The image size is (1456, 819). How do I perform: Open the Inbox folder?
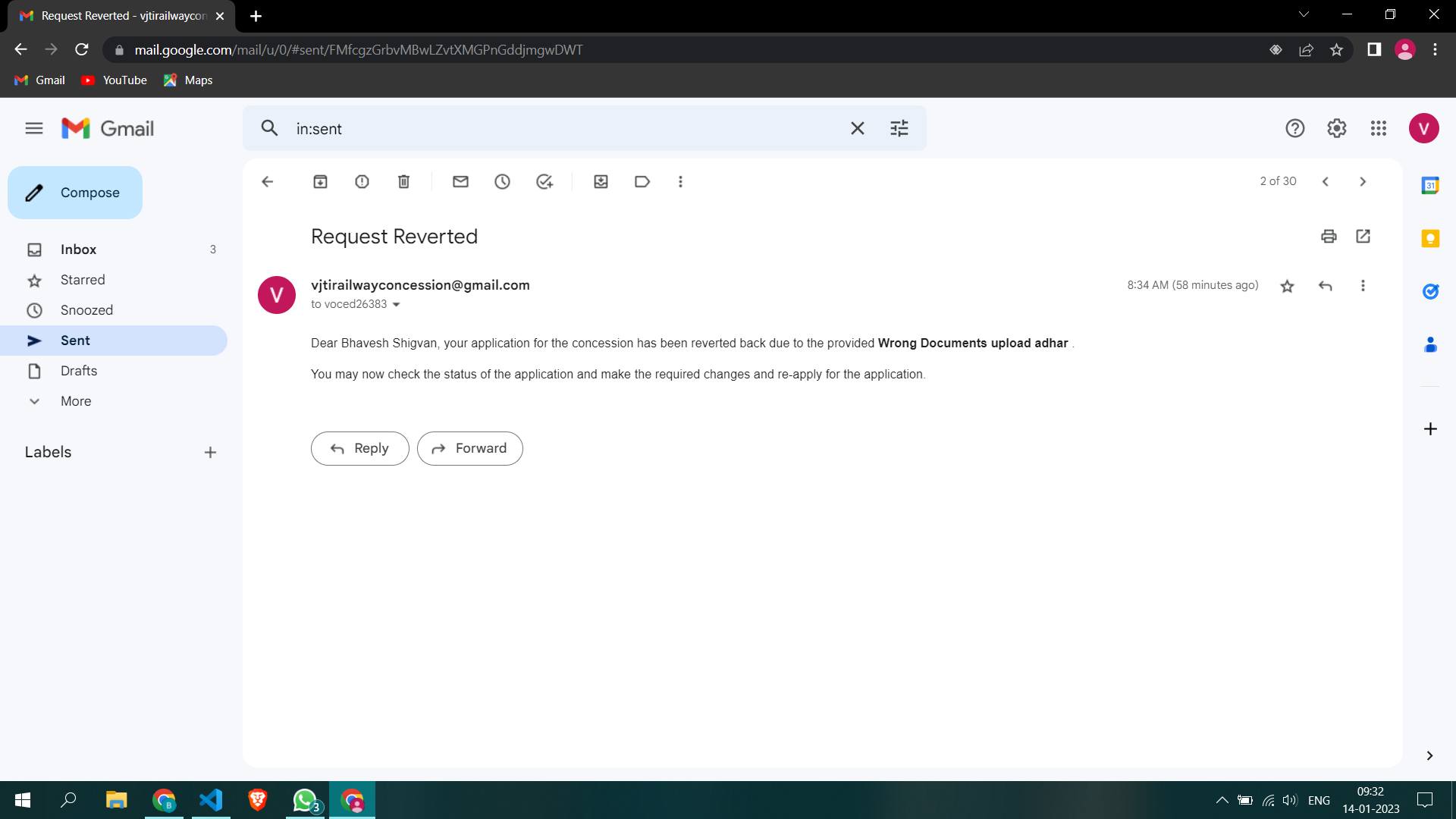[x=78, y=249]
